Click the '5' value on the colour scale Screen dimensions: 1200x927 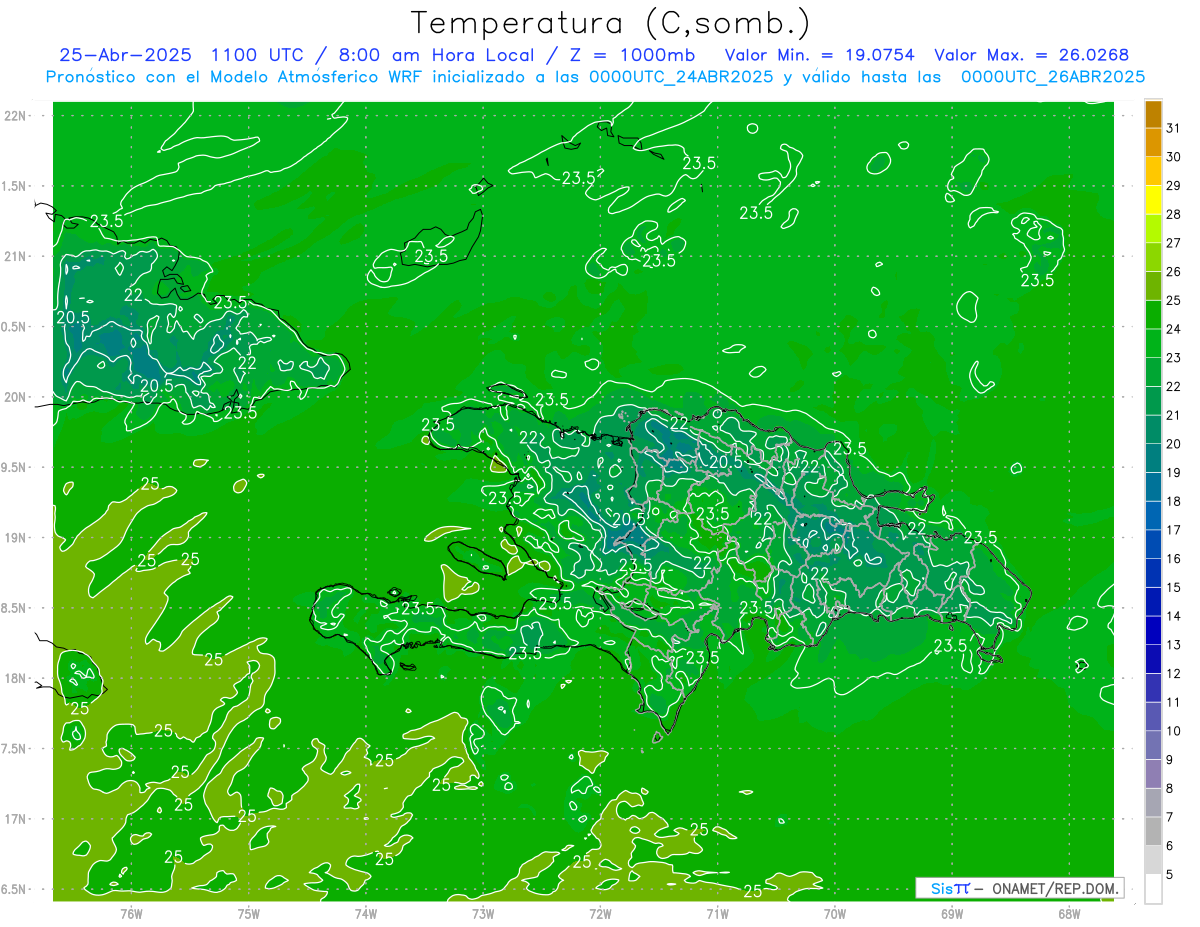tap(1170, 875)
